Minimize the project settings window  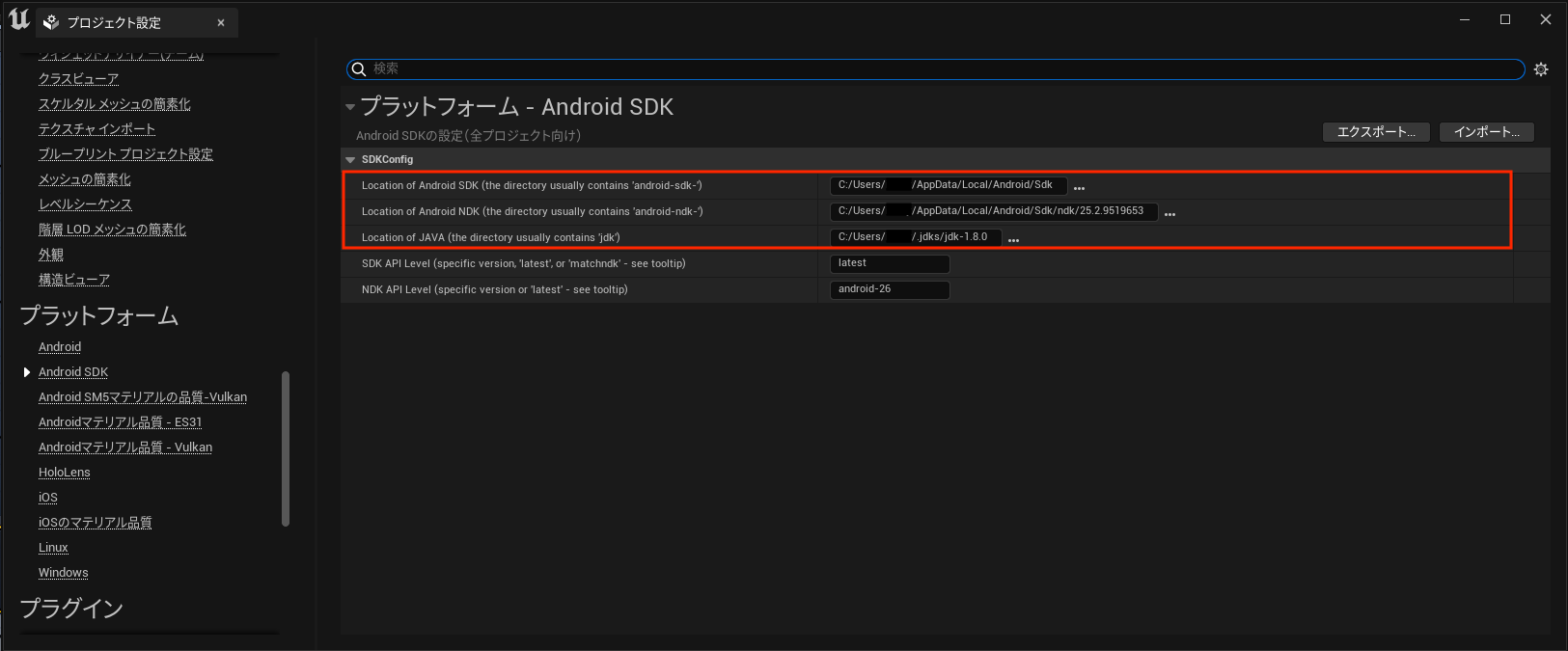click(1465, 19)
